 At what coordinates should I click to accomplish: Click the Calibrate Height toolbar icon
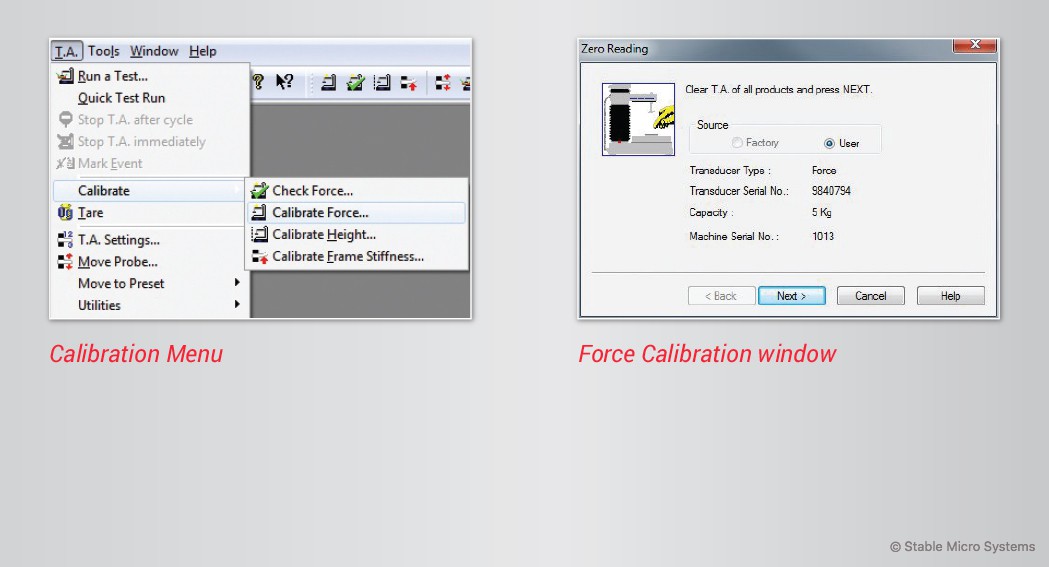tap(382, 82)
